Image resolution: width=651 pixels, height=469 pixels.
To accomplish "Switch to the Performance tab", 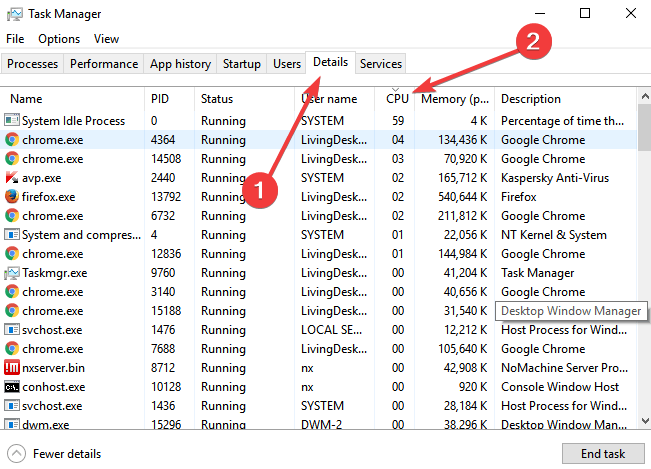I will click(x=104, y=64).
